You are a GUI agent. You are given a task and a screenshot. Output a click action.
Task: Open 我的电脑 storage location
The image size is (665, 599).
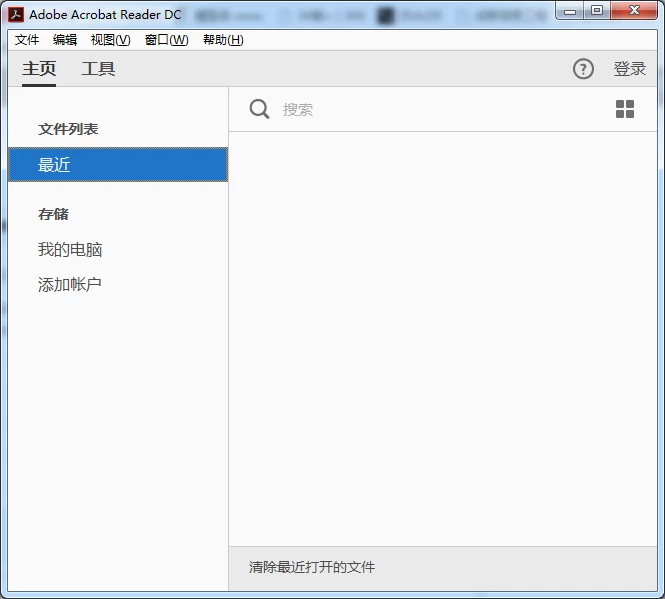tap(70, 249)
